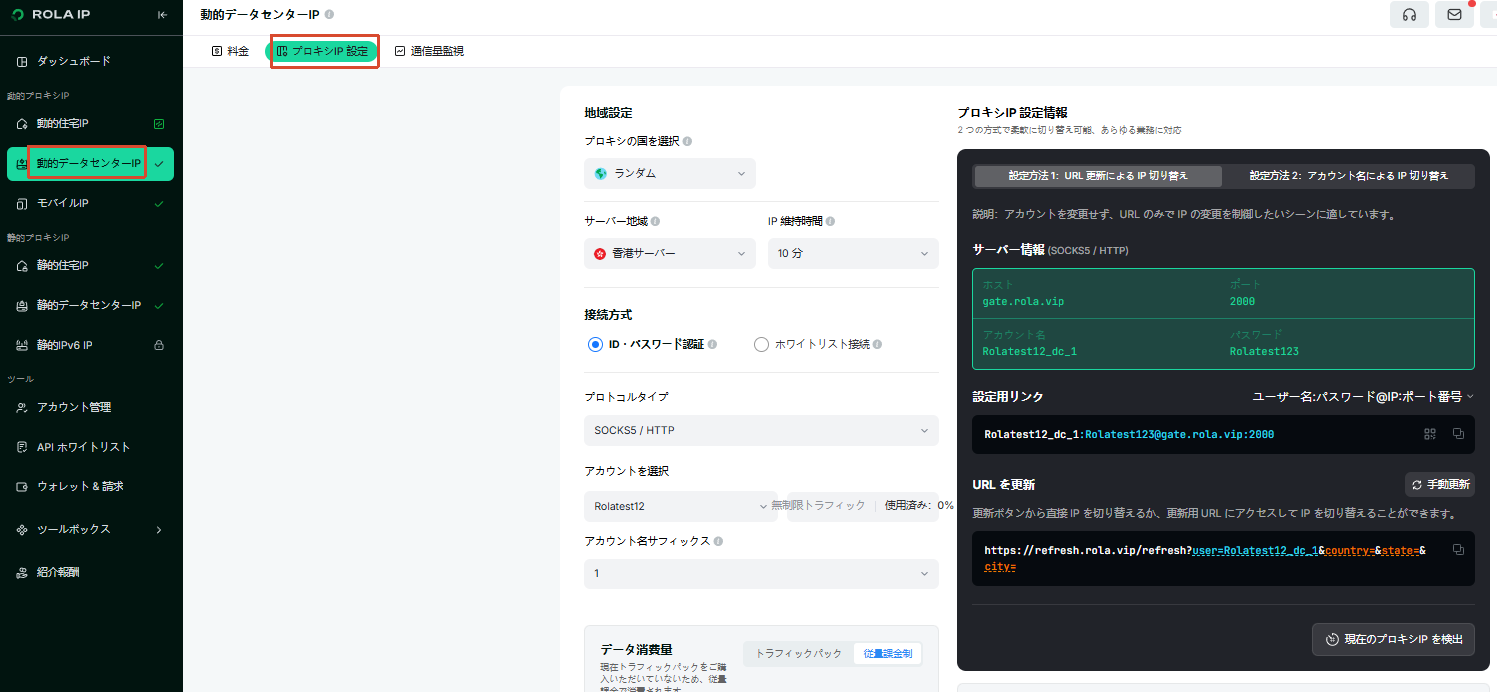Click info icon beside サーバー地域
The height and width of the screenshot is (692, 1497).
[656, 221]
